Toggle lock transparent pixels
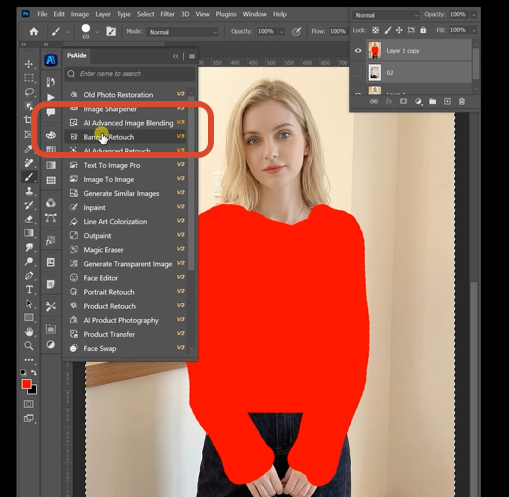Screen dimensions: 509x497 point(375,30)
